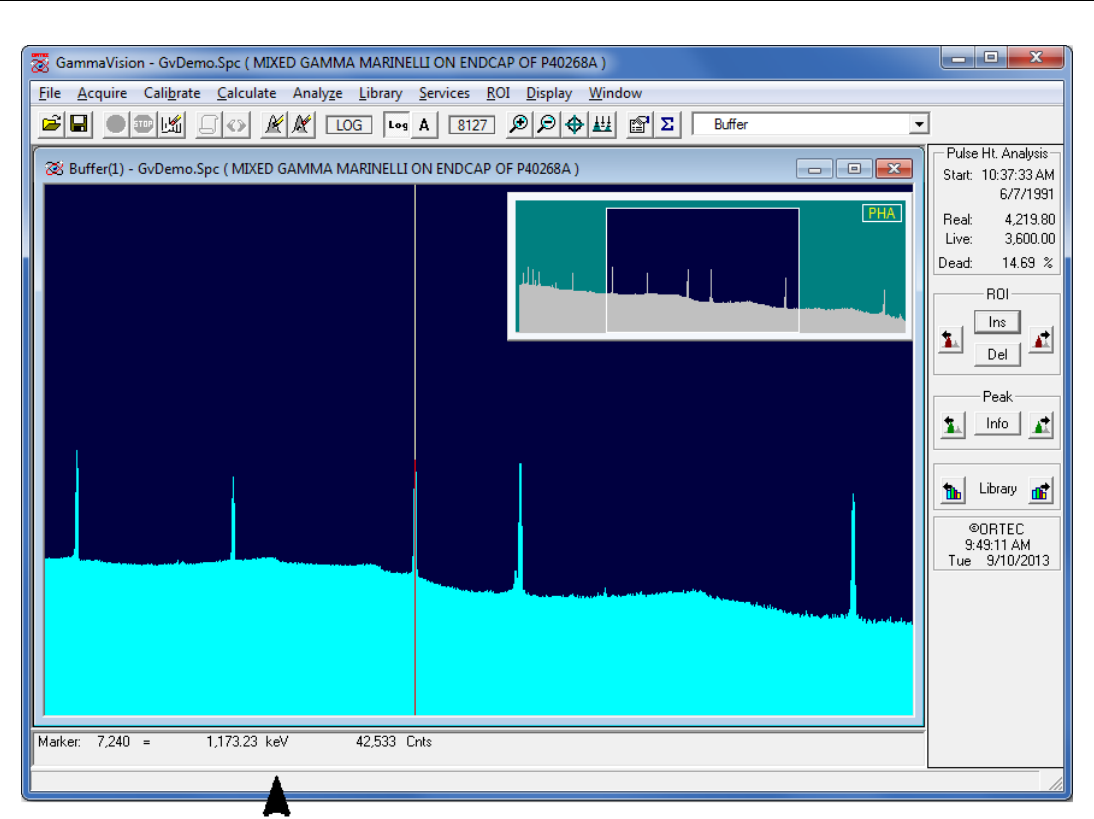Click the STOP acquisition icon
The height and width of the screenshot is (819, 1094).
143,125
